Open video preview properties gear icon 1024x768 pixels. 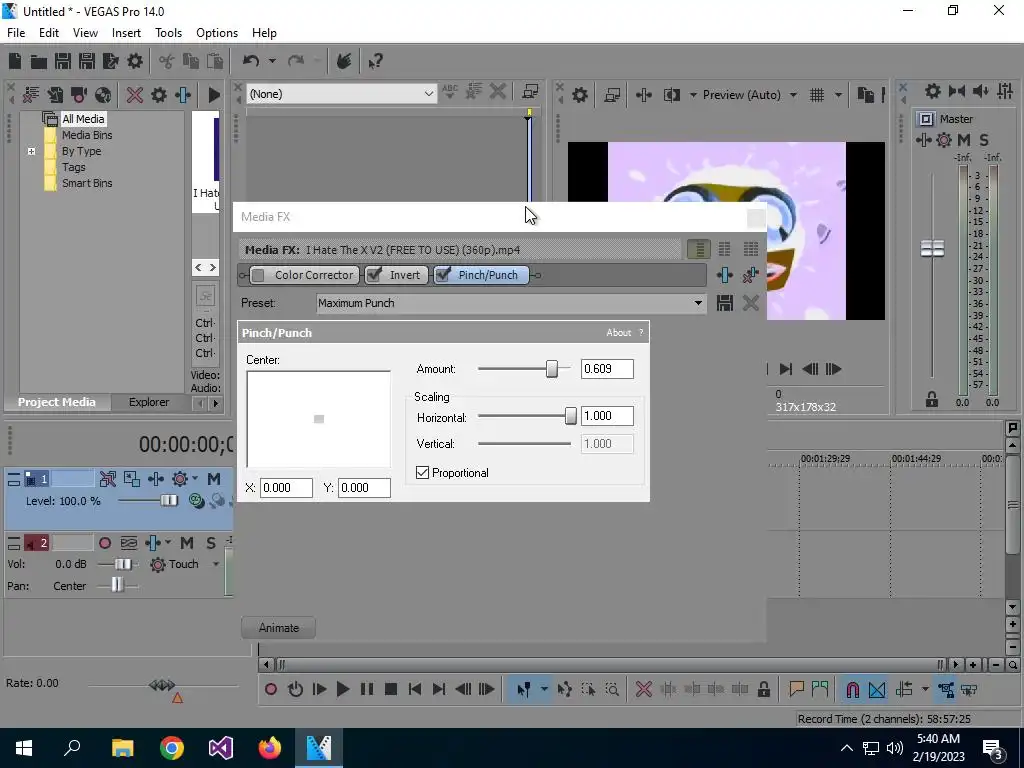[580, 95]
